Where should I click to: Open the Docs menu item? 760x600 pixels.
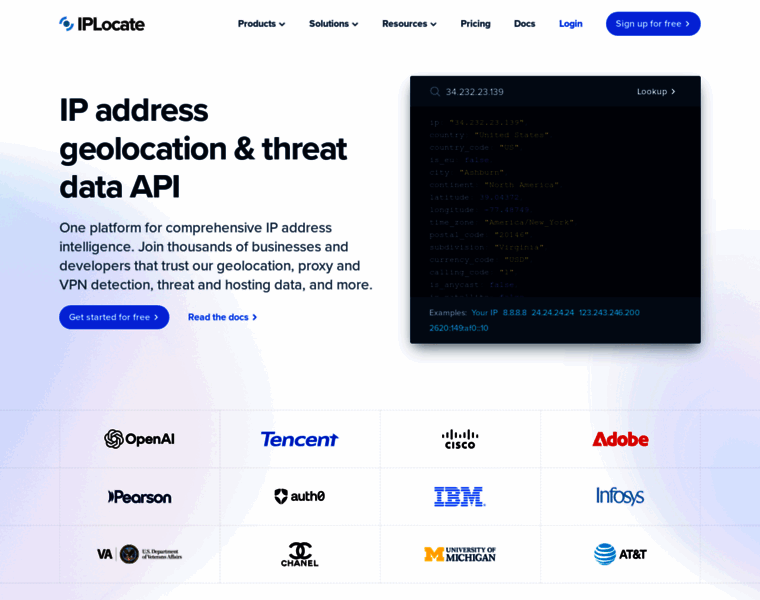pyautogui.click(x=524, y=24)
